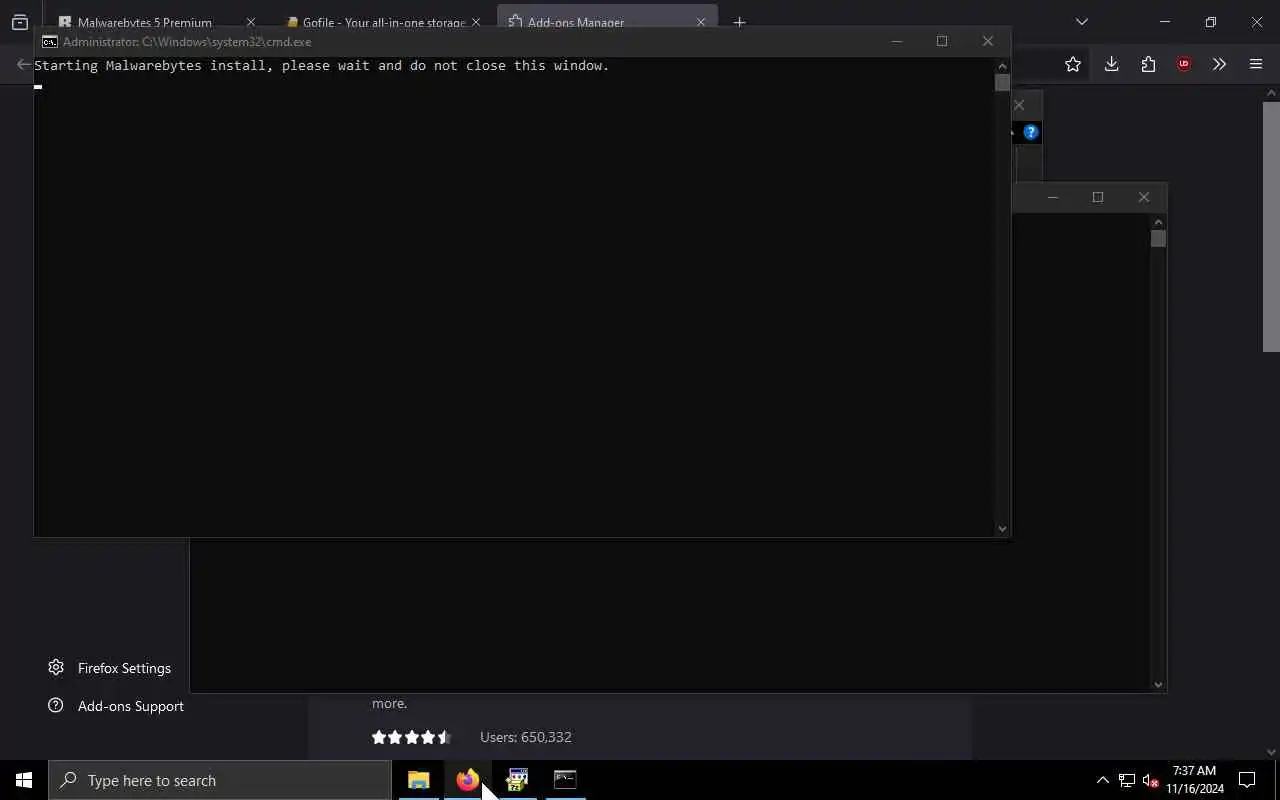Image resolution: width=1280 pixels, height=800 pixels.
Task: Click the add-on star rating
Action: click(x=411, y=737)
